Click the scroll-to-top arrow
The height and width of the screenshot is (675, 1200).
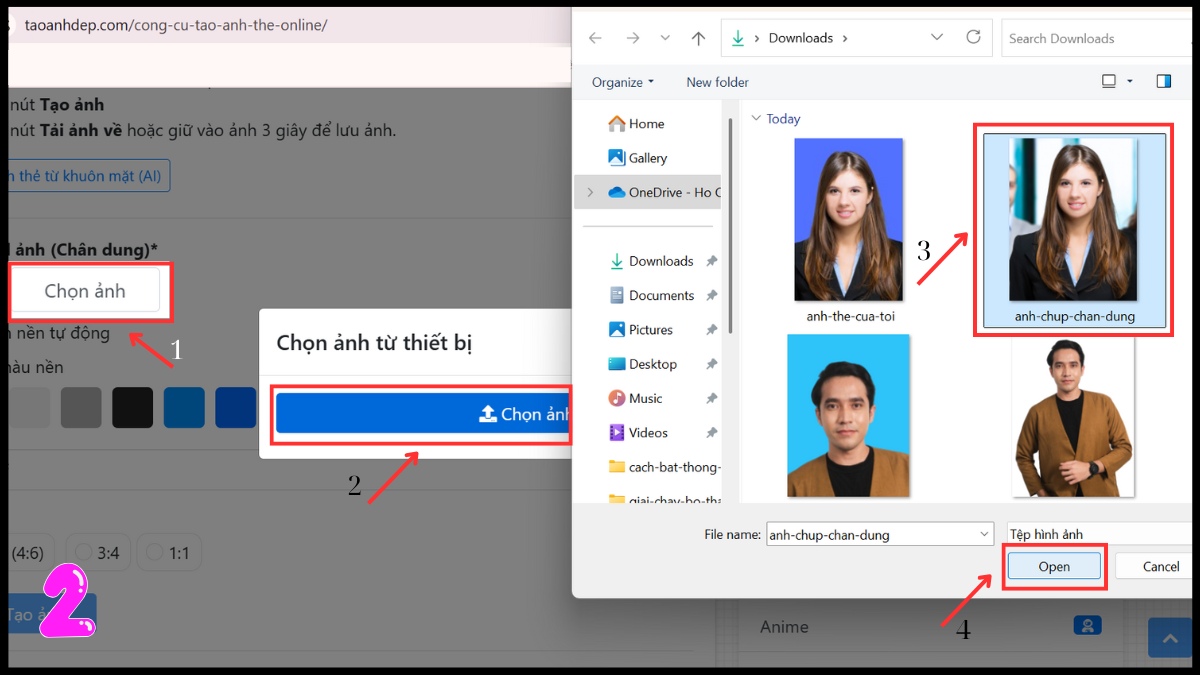(1170, 638)
